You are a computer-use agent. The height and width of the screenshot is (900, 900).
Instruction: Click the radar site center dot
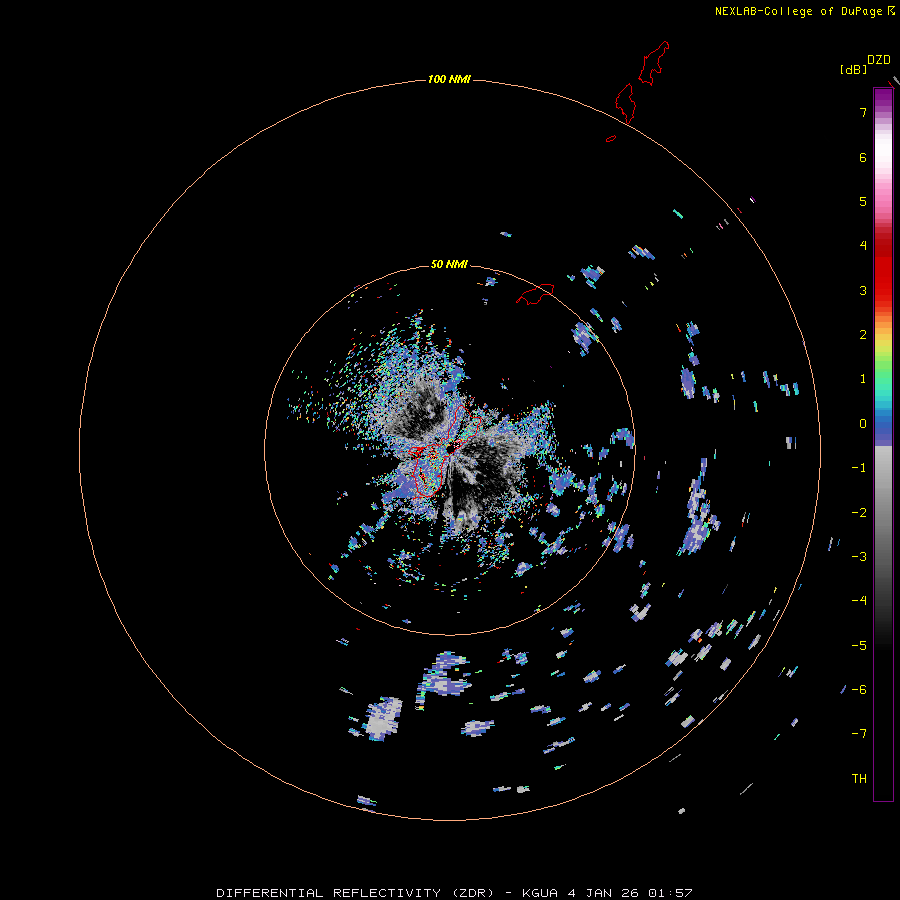450,448
